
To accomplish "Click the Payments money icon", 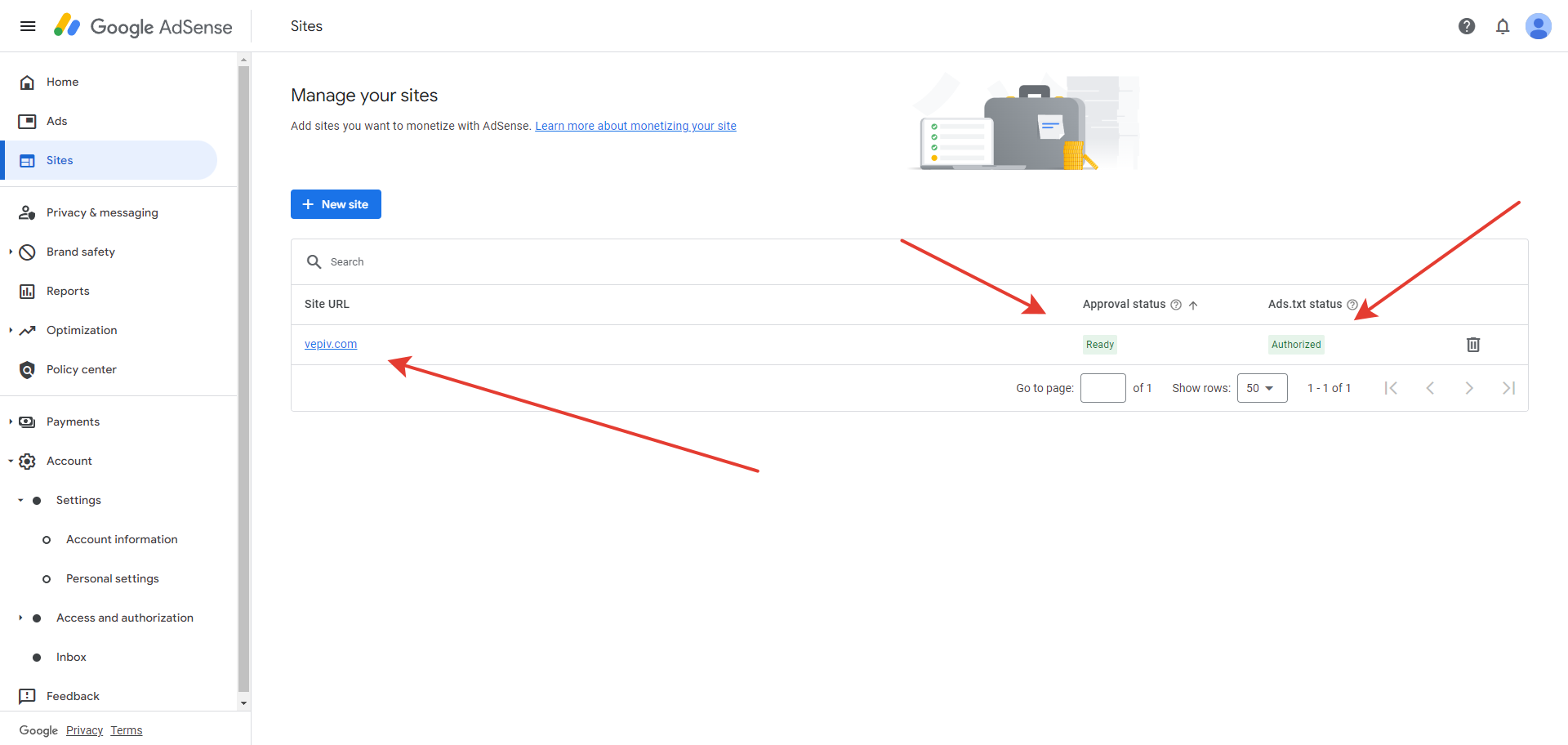I will tap(27, 422).
